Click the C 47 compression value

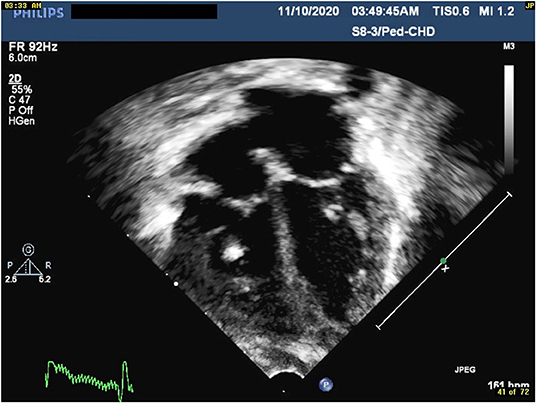click(x=19, y=100)
